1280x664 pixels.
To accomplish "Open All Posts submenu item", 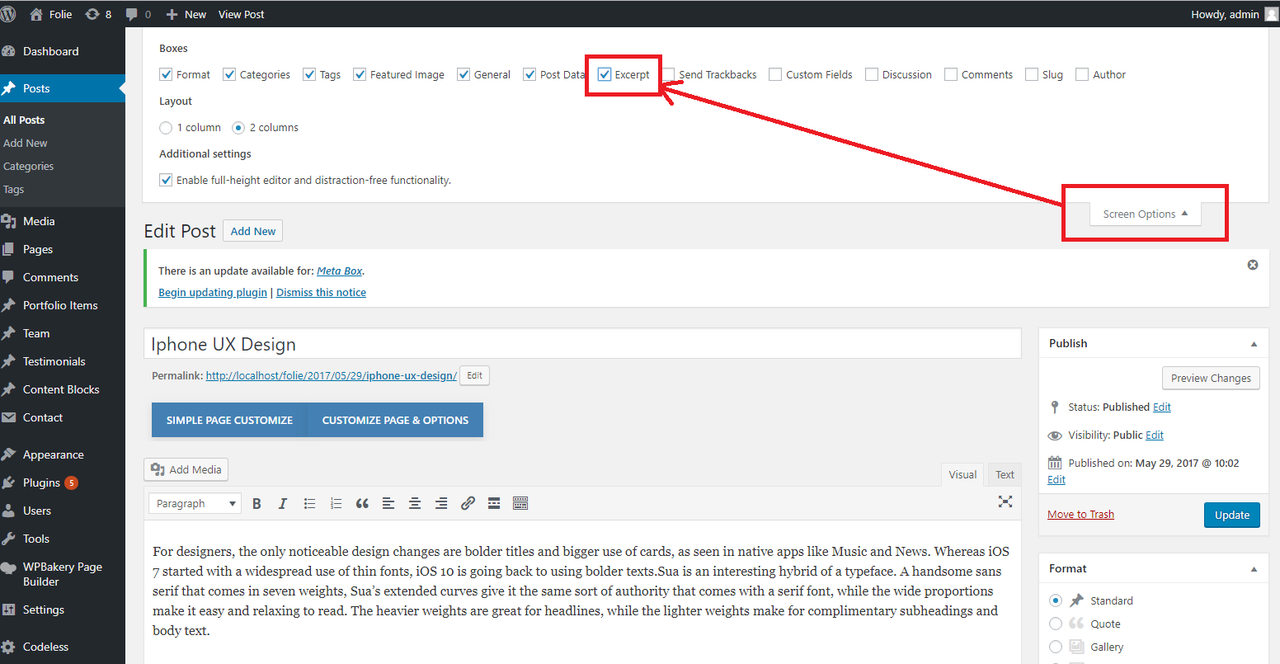I will coord(24,120).
